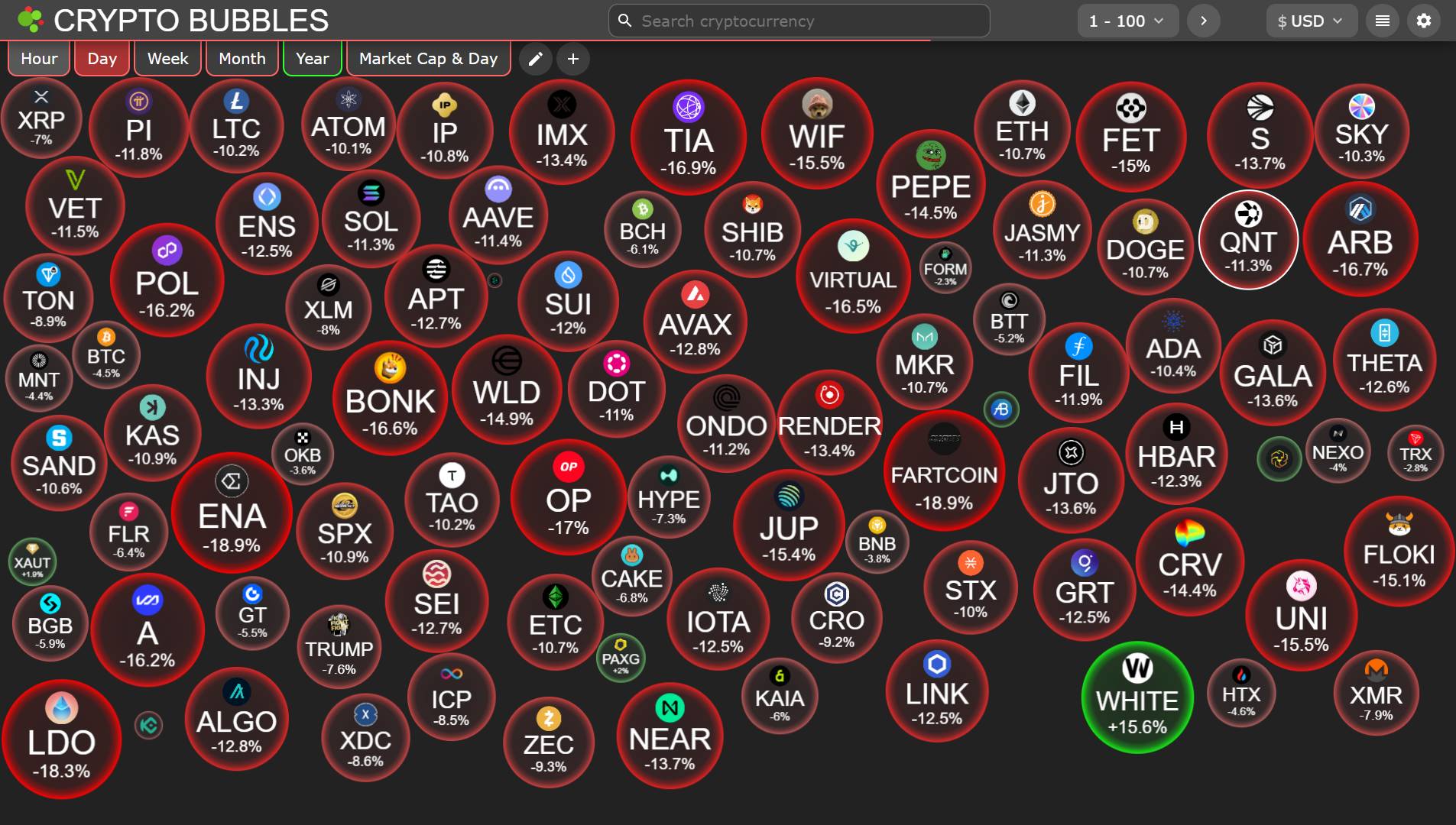Image resolution: width=1456 pixels, height=825 pixels.
Task: Select the FET -15% bubble
Action: (x=1131, y=137)
